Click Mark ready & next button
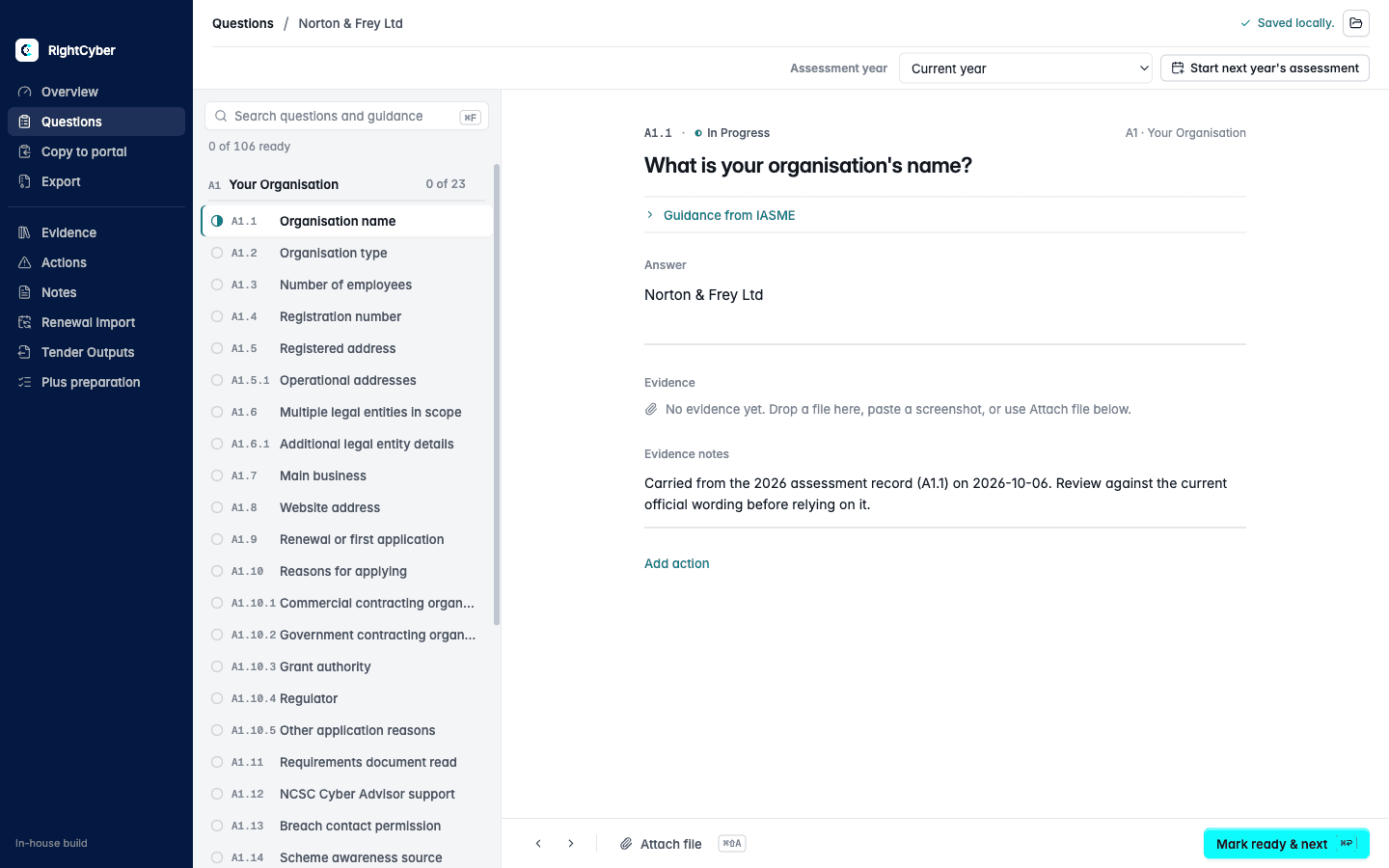 1286,844
